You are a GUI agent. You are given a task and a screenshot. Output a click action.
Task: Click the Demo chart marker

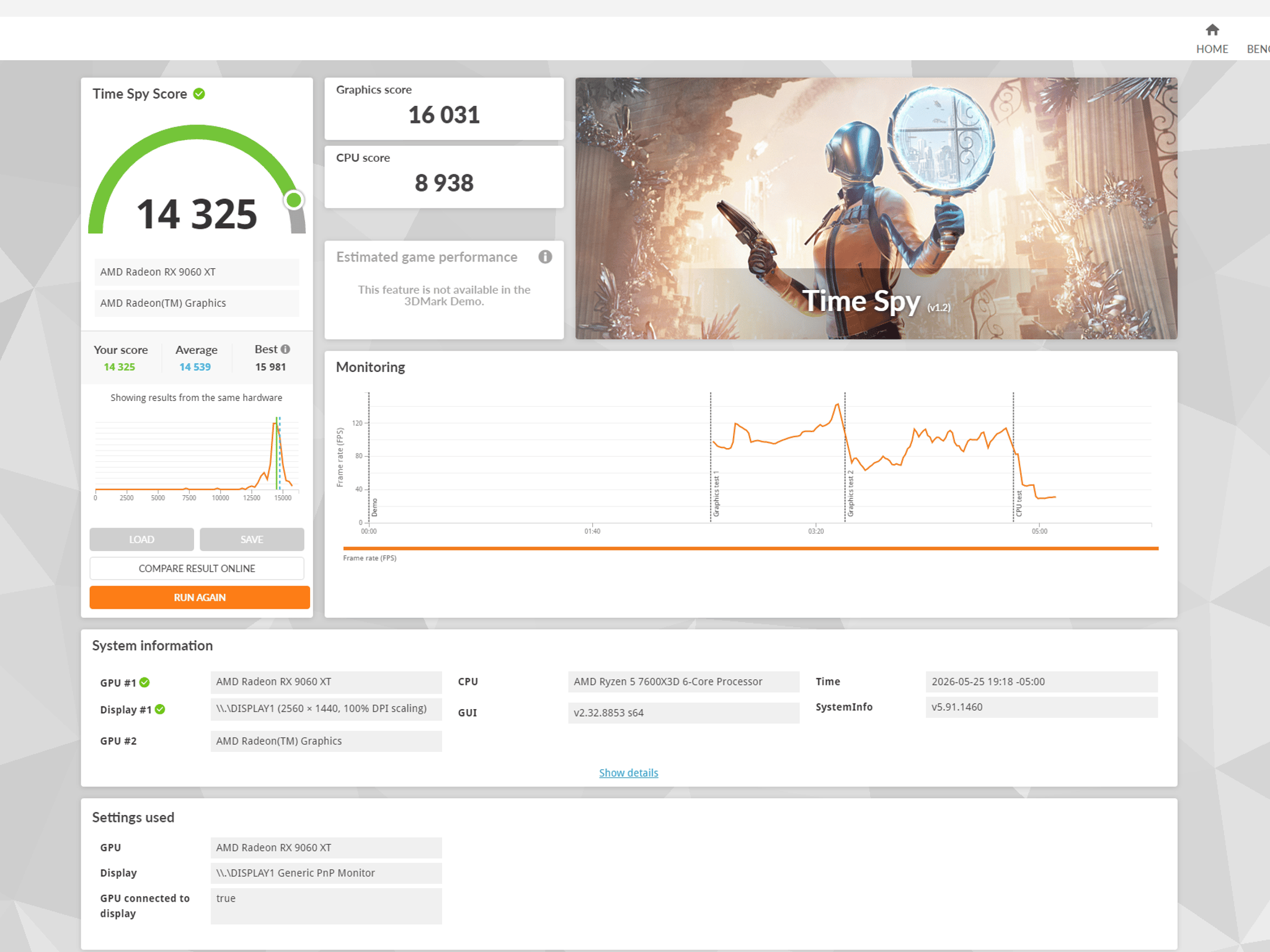(374, 508)
